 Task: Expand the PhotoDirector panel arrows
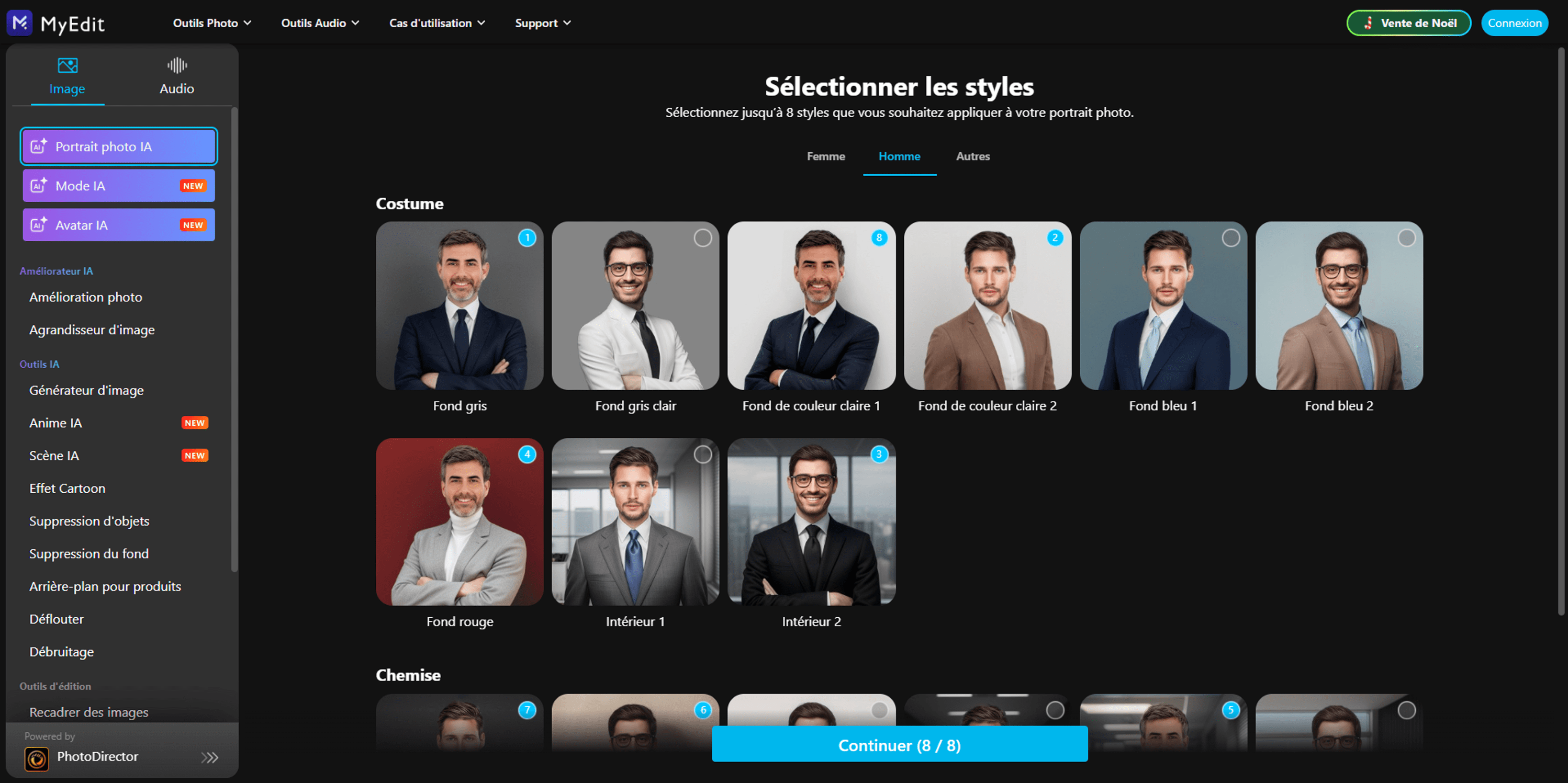tap(210, 757)
